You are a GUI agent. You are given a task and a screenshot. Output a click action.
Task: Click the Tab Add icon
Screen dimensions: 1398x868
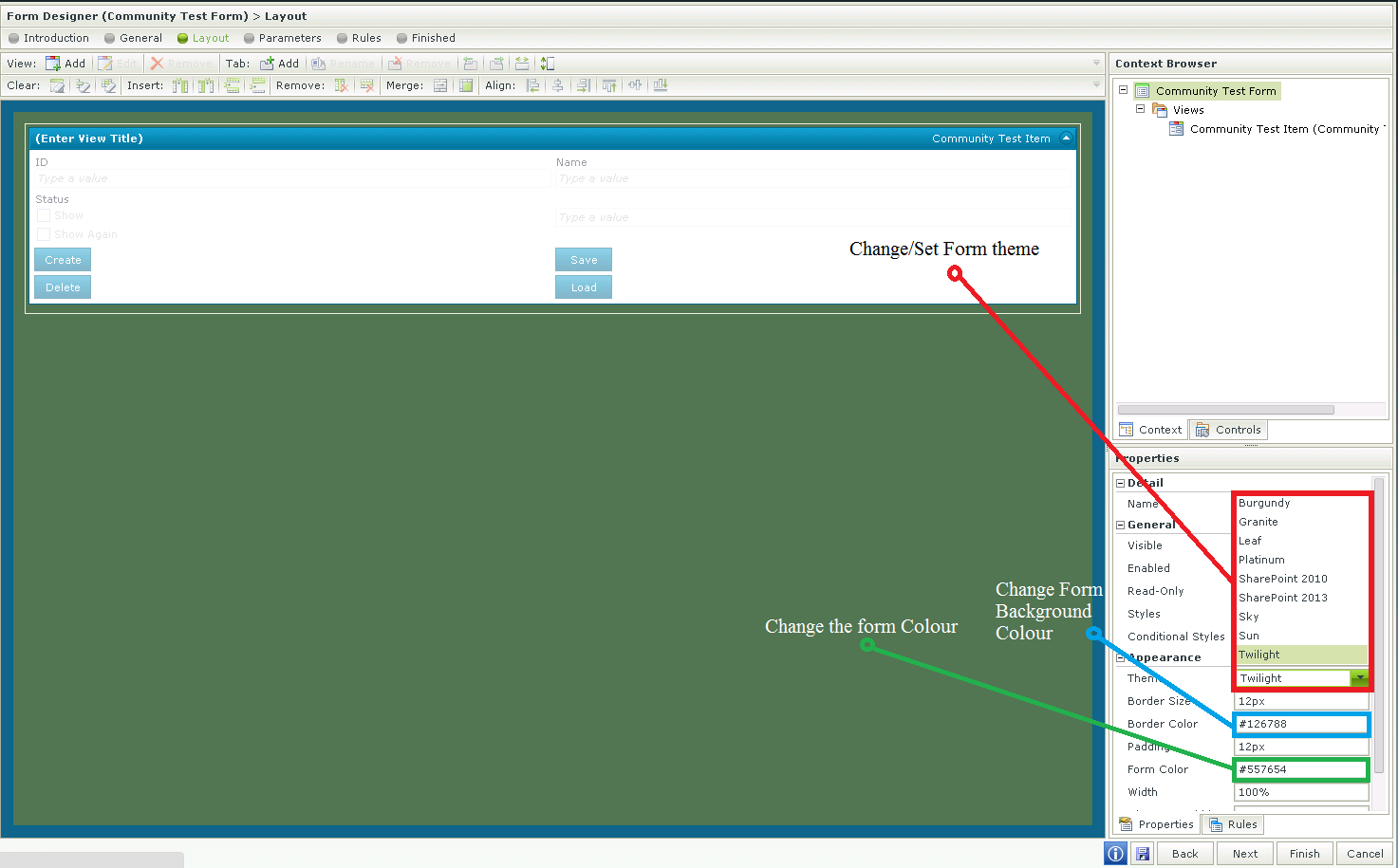[x=267, y=64]
